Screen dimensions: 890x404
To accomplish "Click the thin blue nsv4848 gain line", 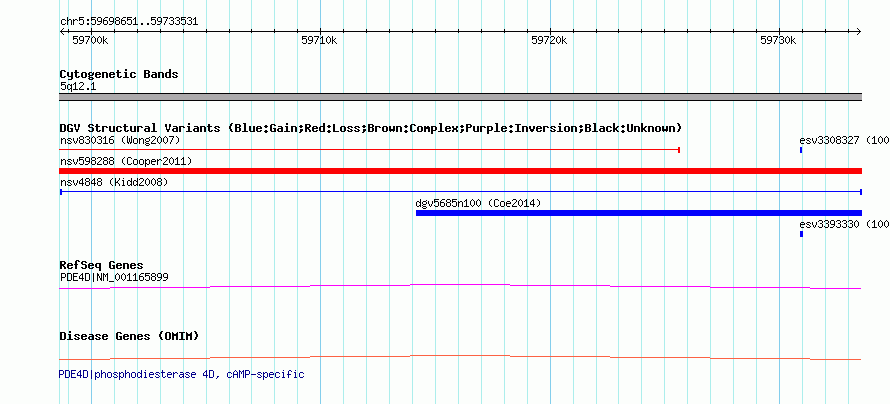I will 460,192.
